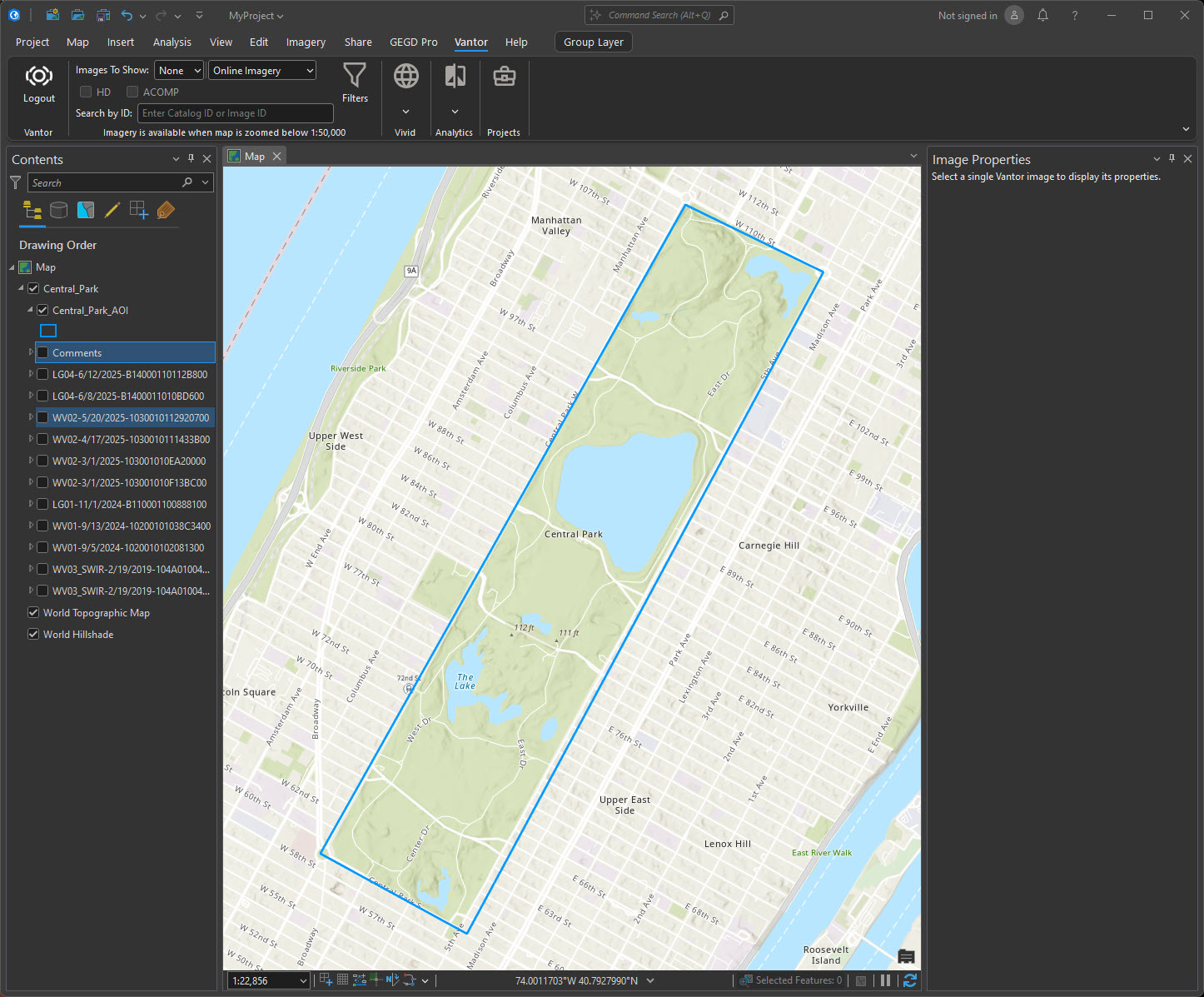
Task: Click the List By Editing pencil icon
Action: tap(112, 211)
